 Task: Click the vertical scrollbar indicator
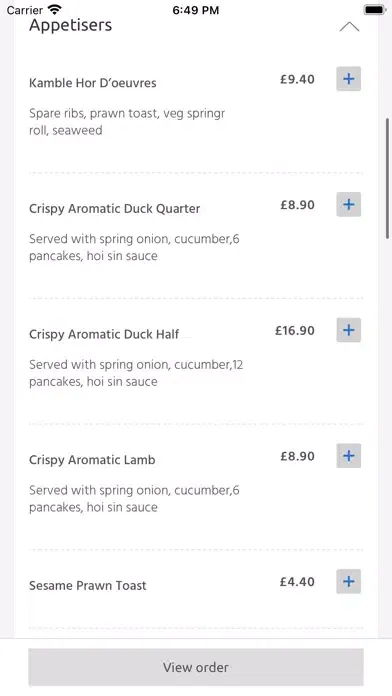point(388,178)
